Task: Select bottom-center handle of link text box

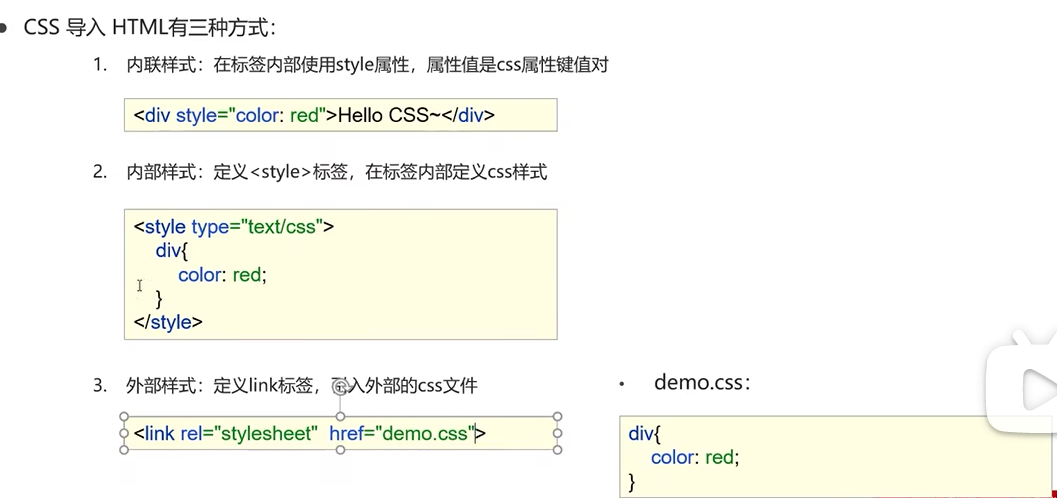Action: [x=340, y=449]
